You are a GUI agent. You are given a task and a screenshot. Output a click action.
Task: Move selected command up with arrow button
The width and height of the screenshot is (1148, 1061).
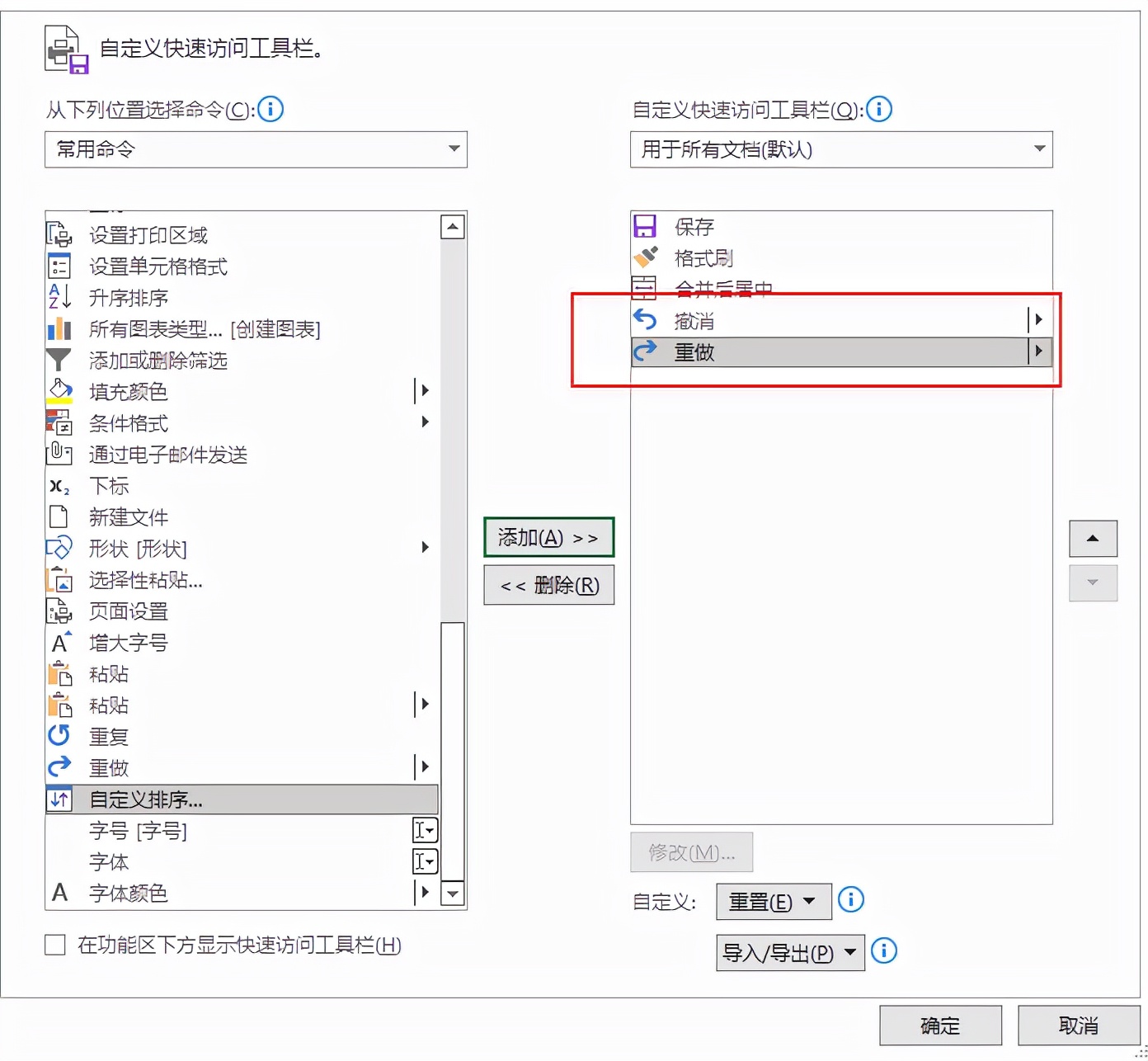coord(1093,539)
